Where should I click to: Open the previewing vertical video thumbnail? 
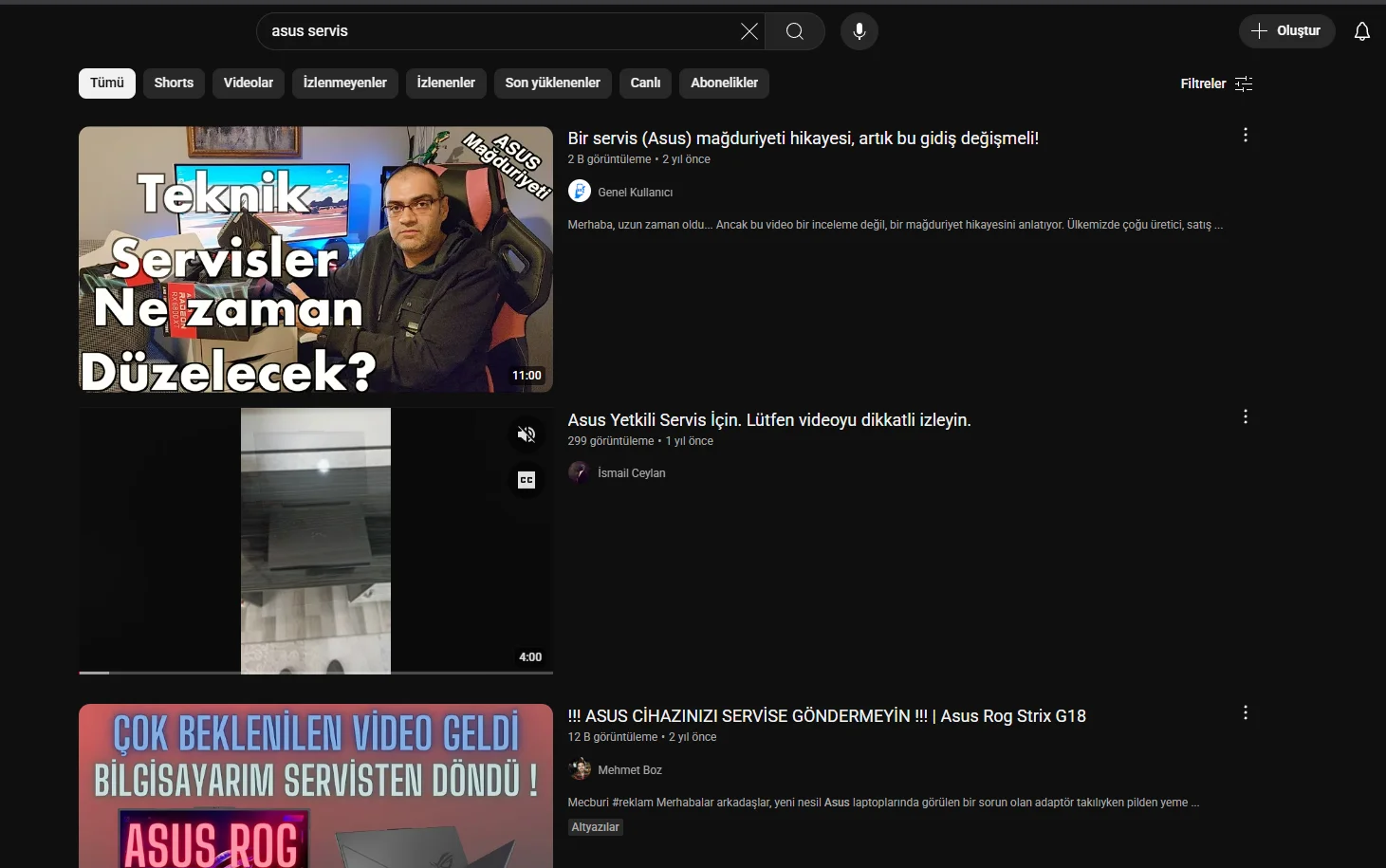pyautogui.click(x=316, y=541)
